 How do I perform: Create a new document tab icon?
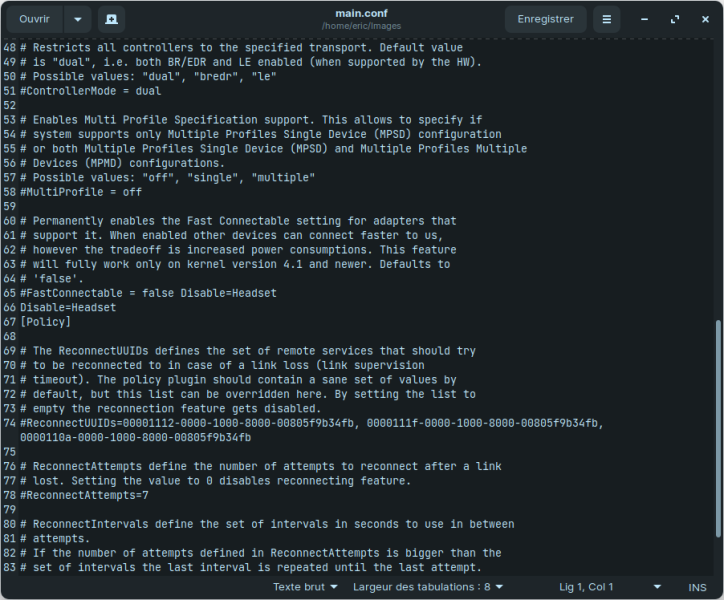pos(111,19)
